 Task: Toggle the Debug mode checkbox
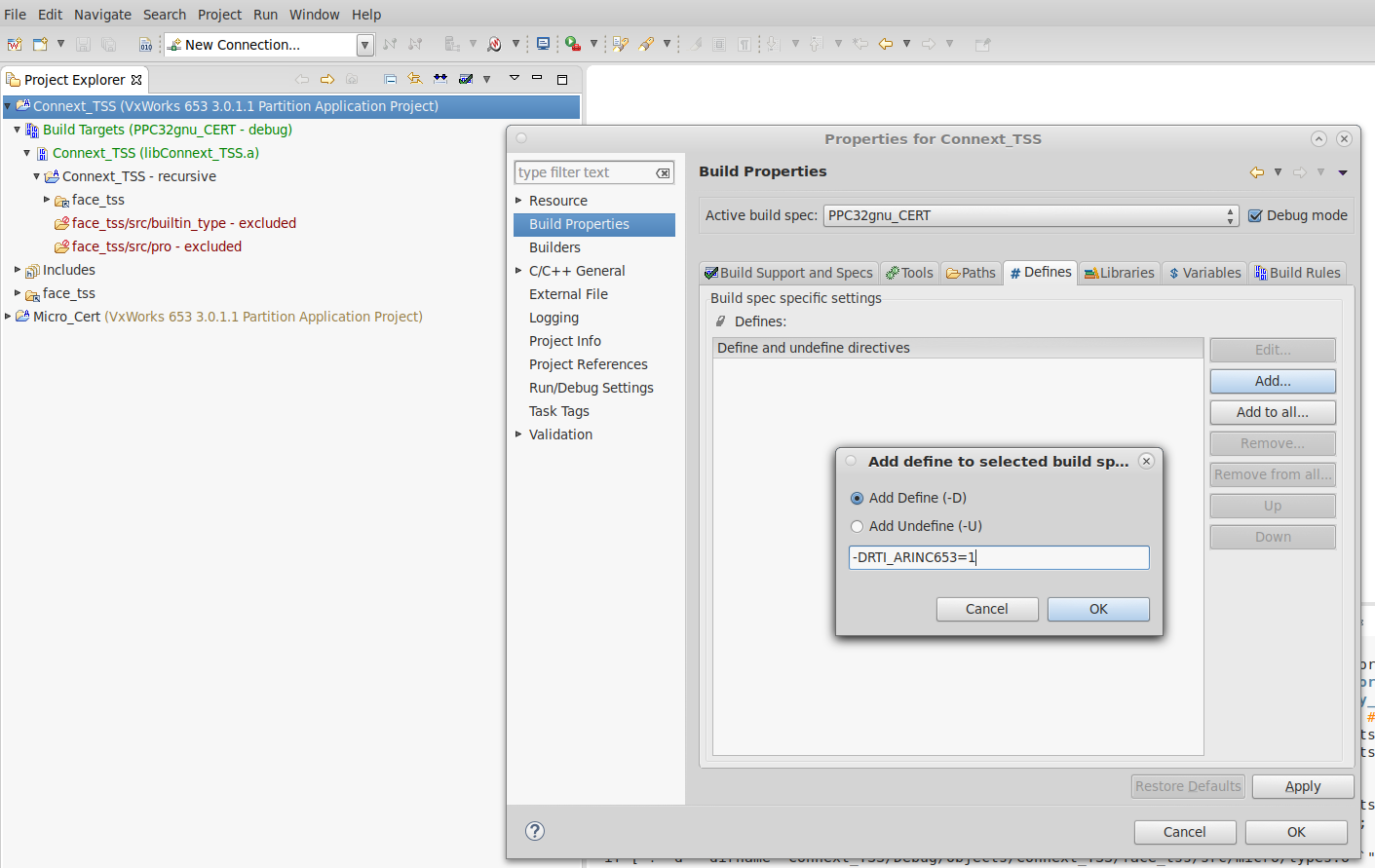1255,215
